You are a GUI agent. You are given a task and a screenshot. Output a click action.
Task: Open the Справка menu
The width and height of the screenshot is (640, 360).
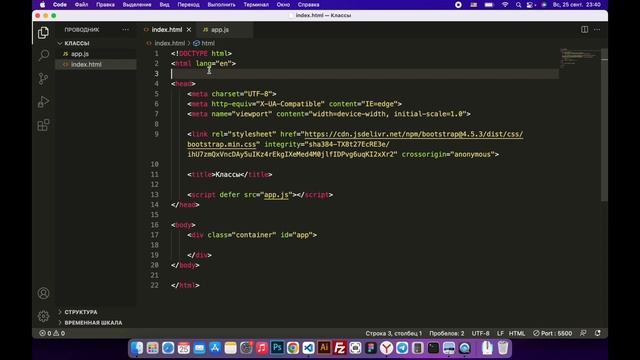(309, 5)
